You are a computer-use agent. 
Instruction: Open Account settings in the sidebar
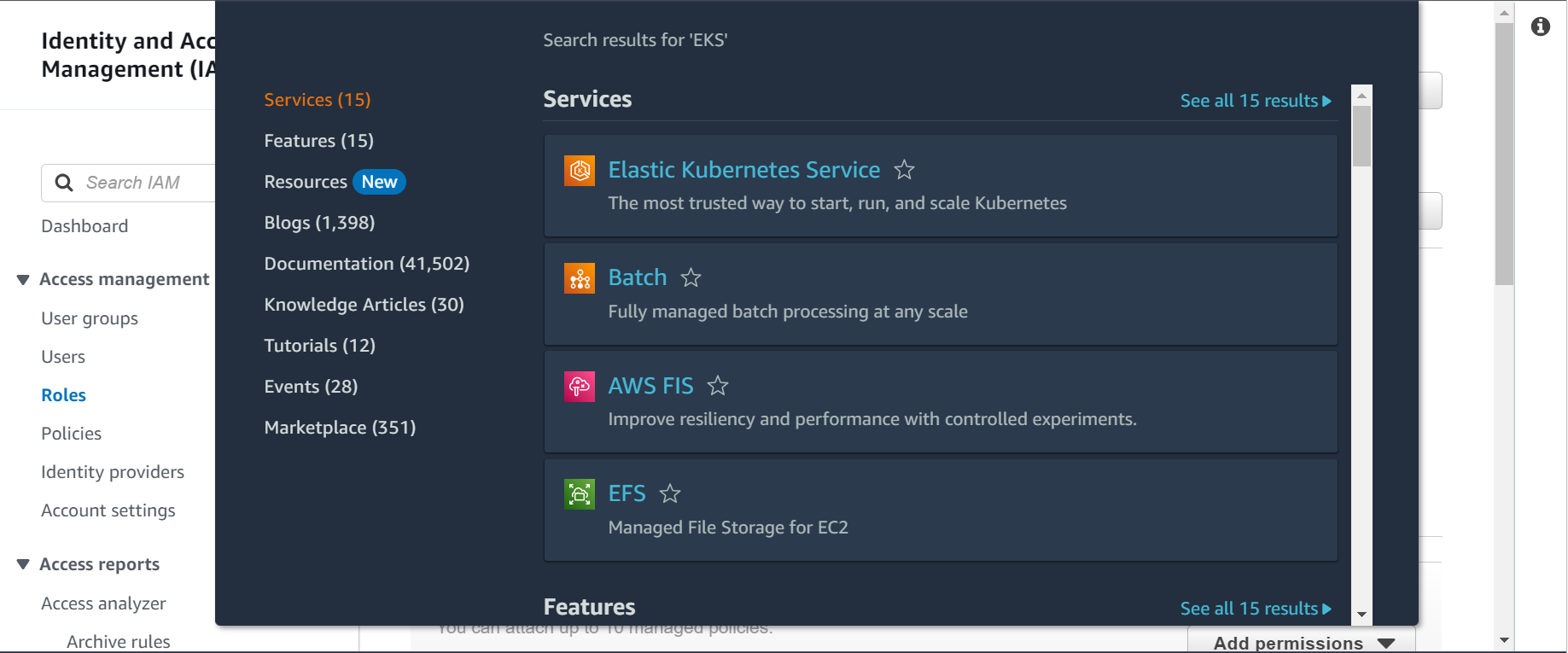coord(108,510)
